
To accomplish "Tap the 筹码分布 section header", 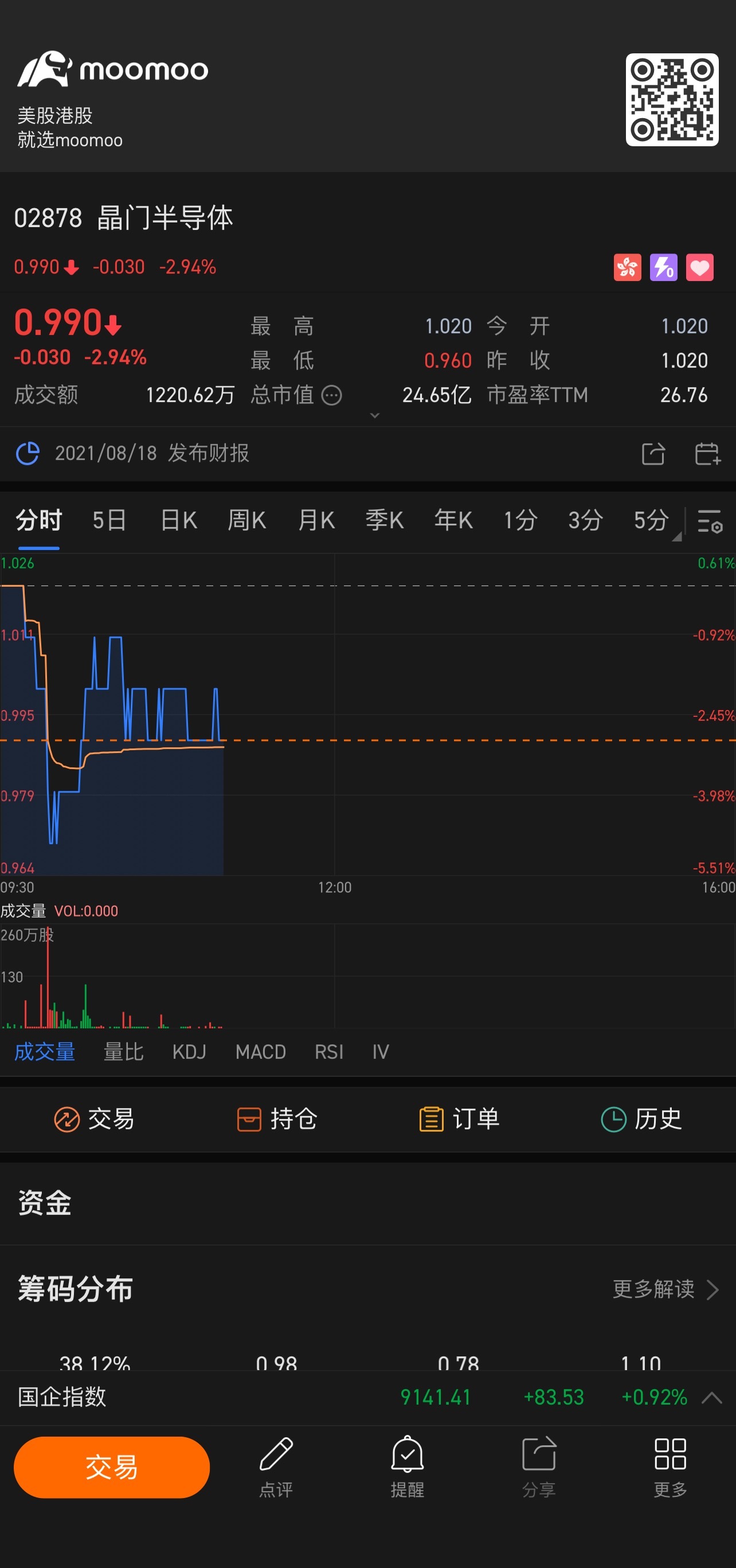I will (x=76, y=1289).
